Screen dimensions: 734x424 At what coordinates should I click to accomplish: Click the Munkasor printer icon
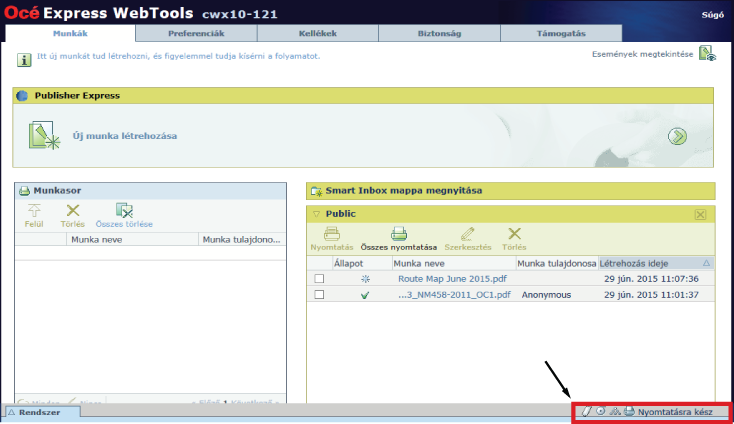click(24, 191)
